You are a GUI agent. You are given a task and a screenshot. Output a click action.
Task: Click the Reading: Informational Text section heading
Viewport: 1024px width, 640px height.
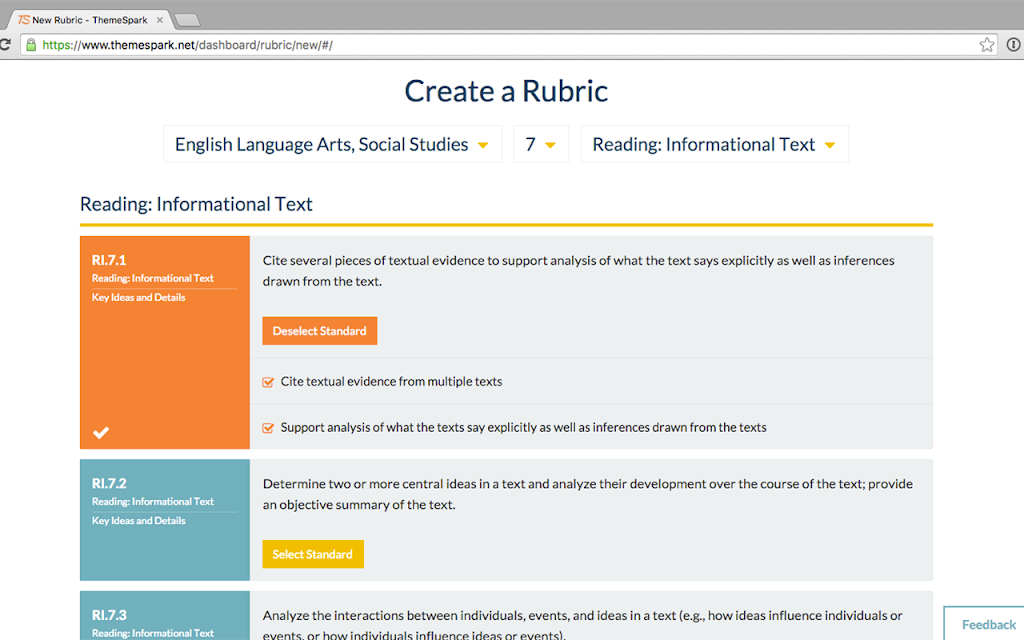196,204
